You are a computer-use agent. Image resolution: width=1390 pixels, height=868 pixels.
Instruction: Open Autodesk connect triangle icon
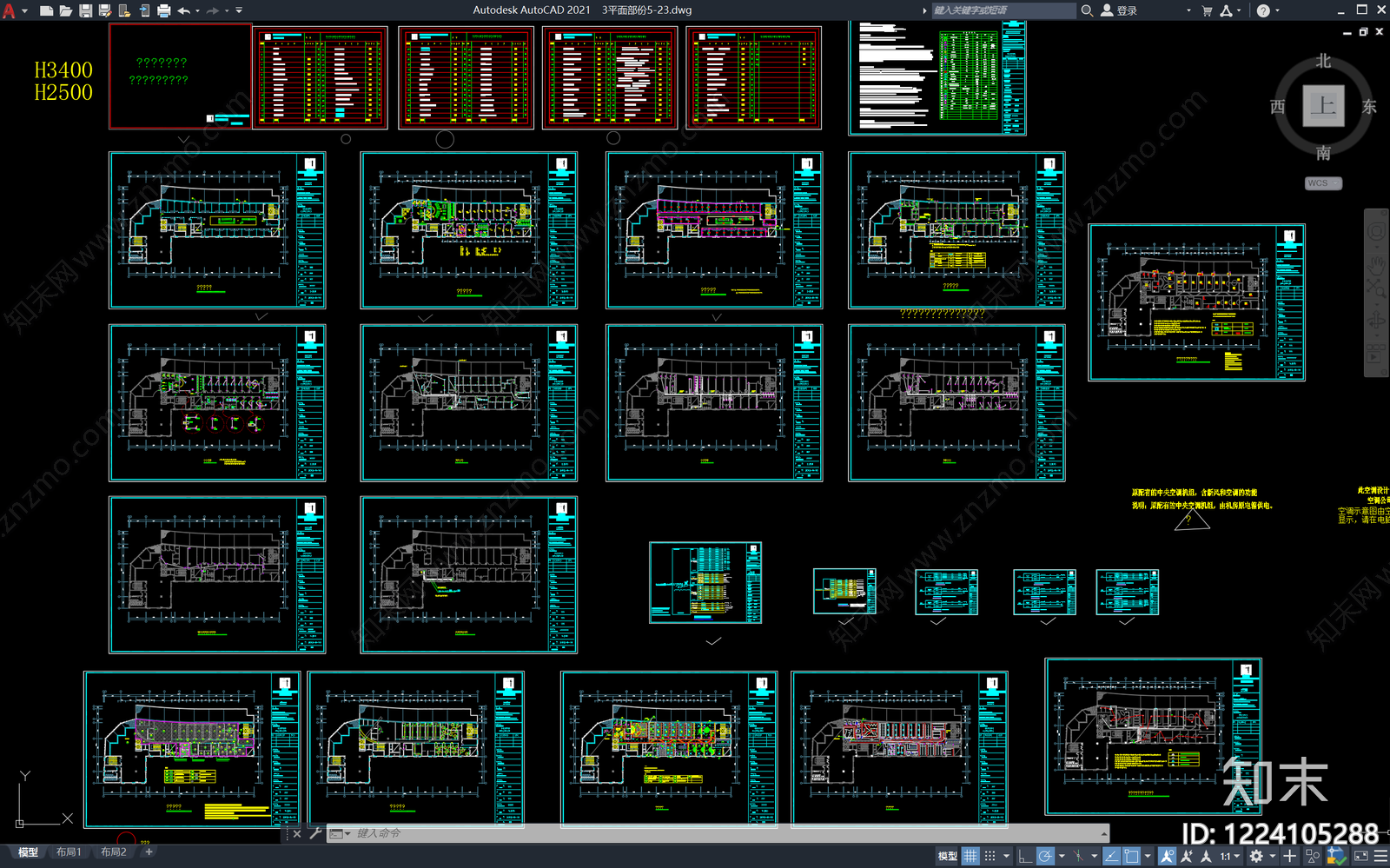(1226, 10)
